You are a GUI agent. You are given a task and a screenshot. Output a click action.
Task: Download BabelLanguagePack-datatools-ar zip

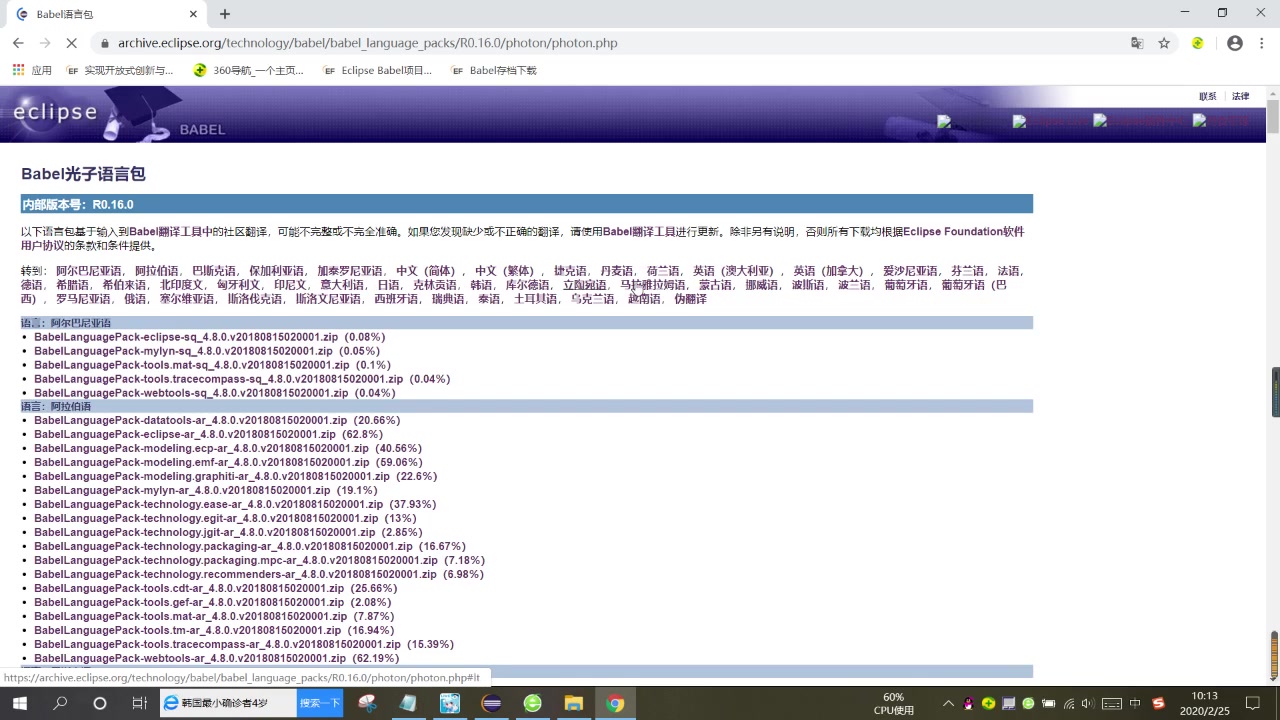coord(190,421)
